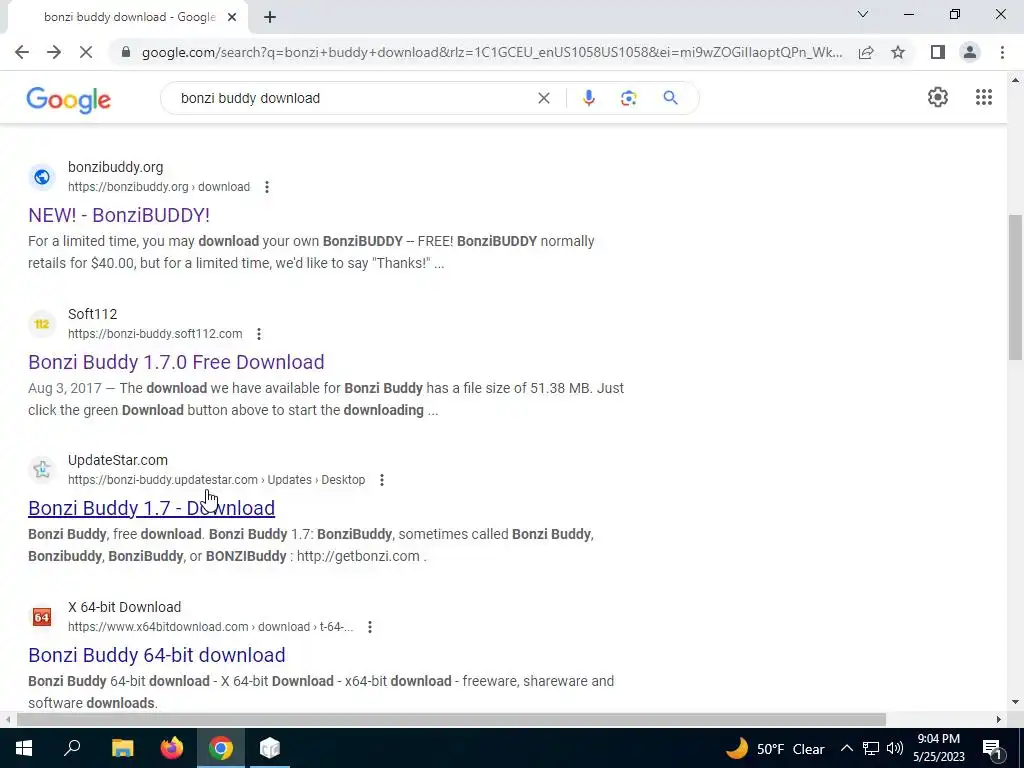Clear the Google search box
This screenshot has width=1024, height=768.
543,98
